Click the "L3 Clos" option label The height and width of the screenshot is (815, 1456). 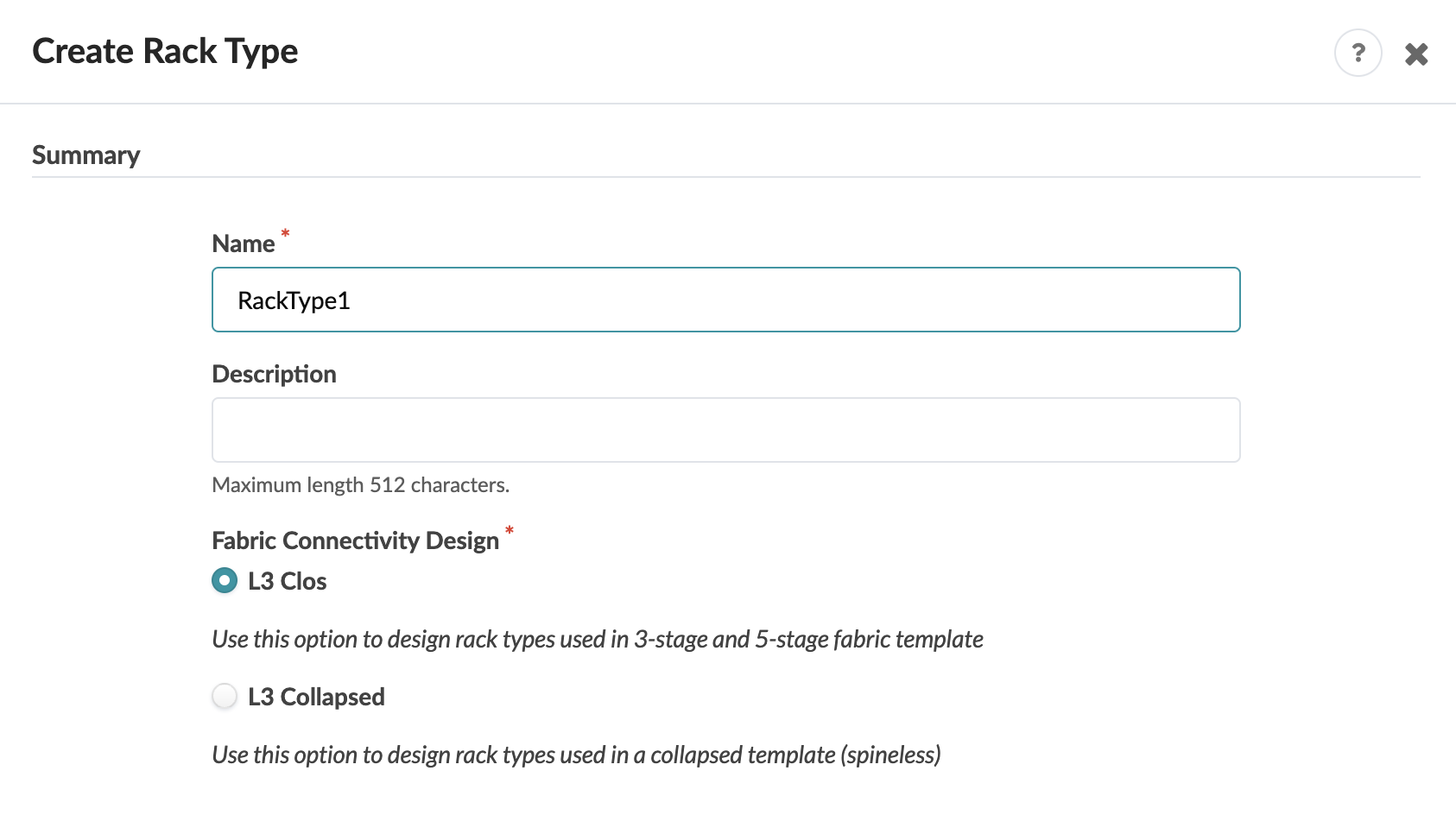click(287, 581)
